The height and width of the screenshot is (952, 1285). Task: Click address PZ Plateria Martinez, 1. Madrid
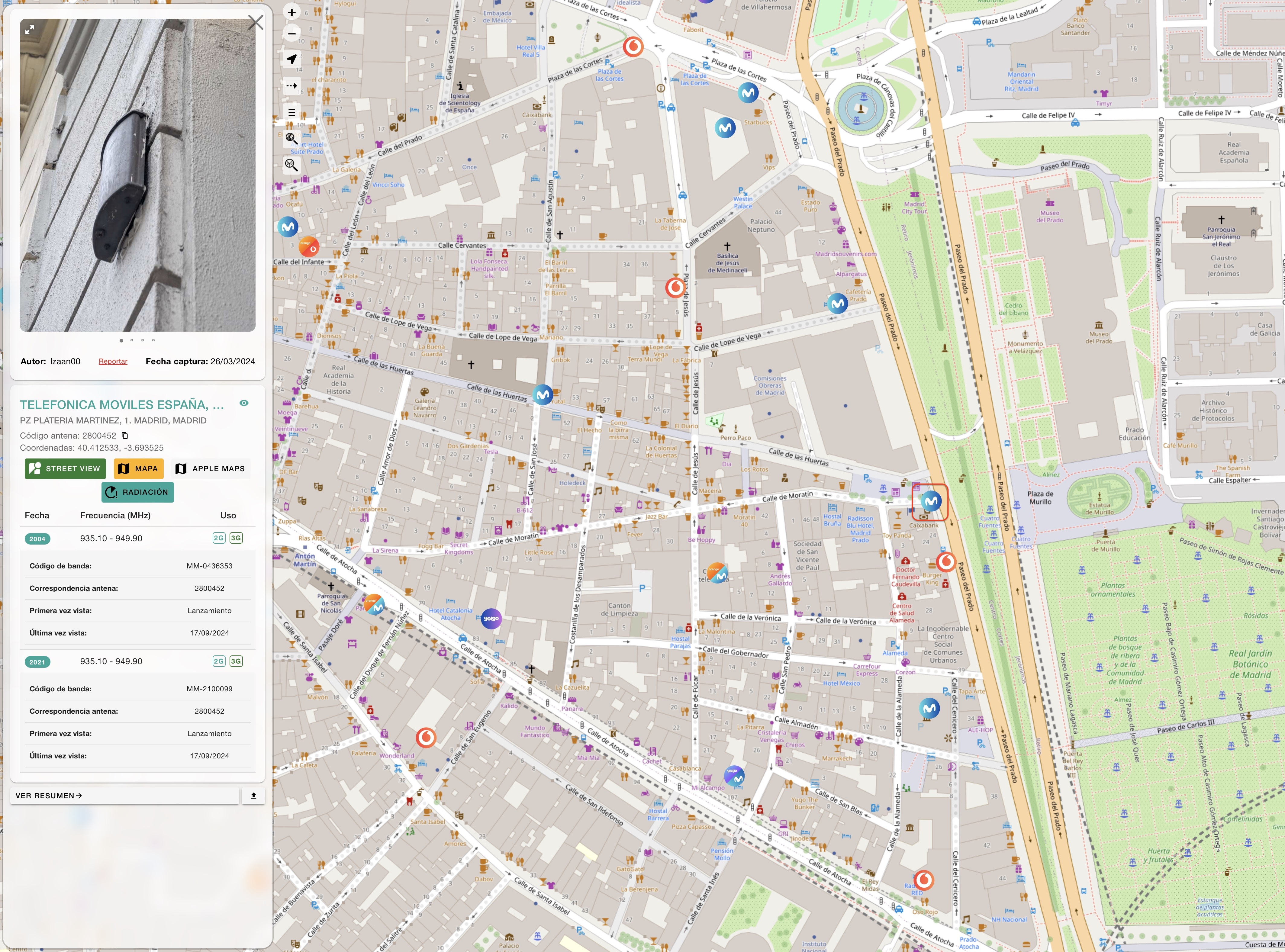[x=113, y=421]
